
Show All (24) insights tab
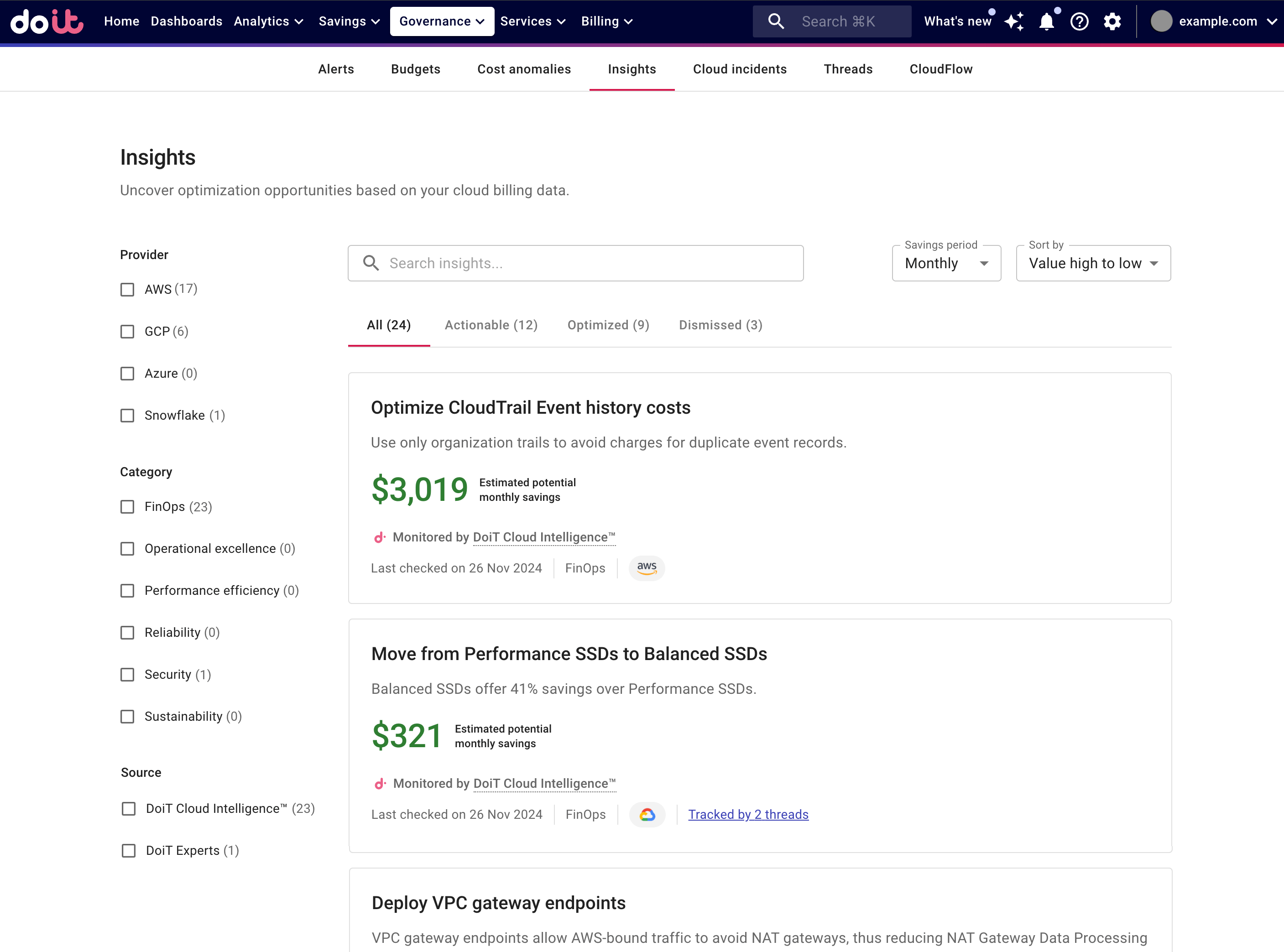[389, 325]
